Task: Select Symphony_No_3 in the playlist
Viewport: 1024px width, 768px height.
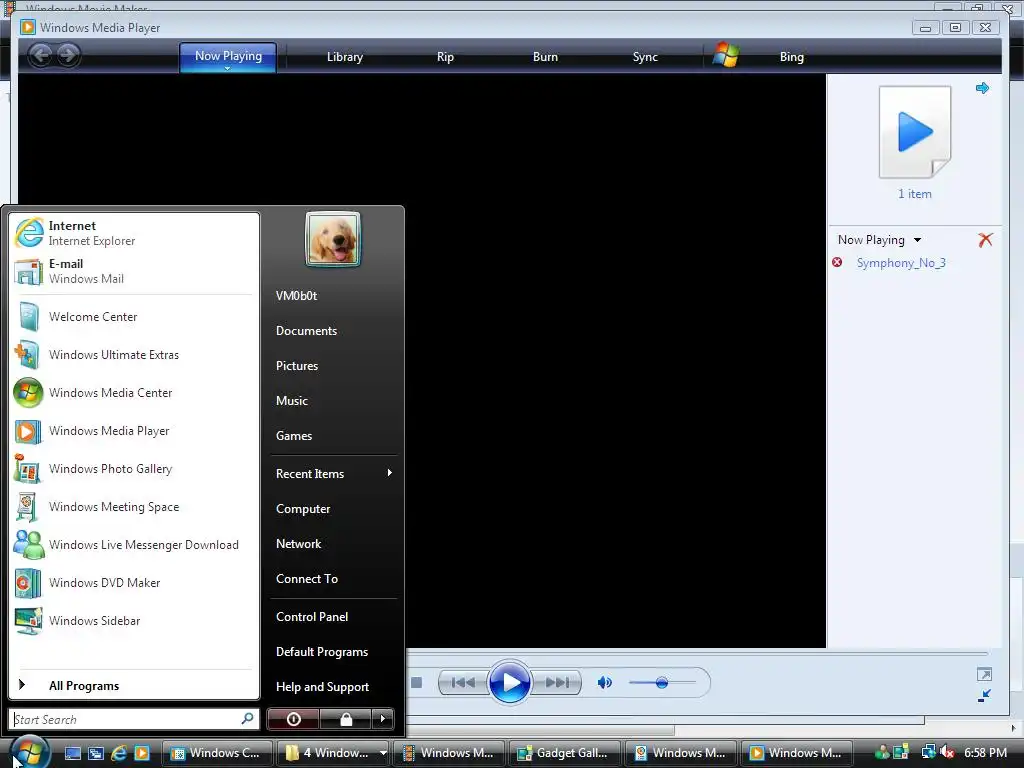Action: 901,263
